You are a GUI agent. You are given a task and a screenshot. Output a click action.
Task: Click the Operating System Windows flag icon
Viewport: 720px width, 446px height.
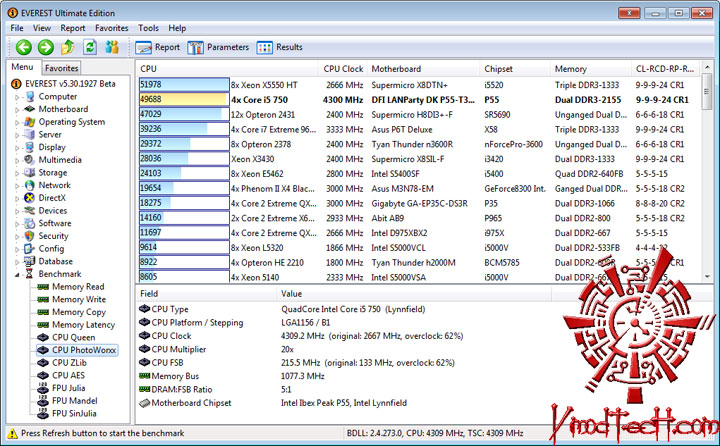(29, 122)
